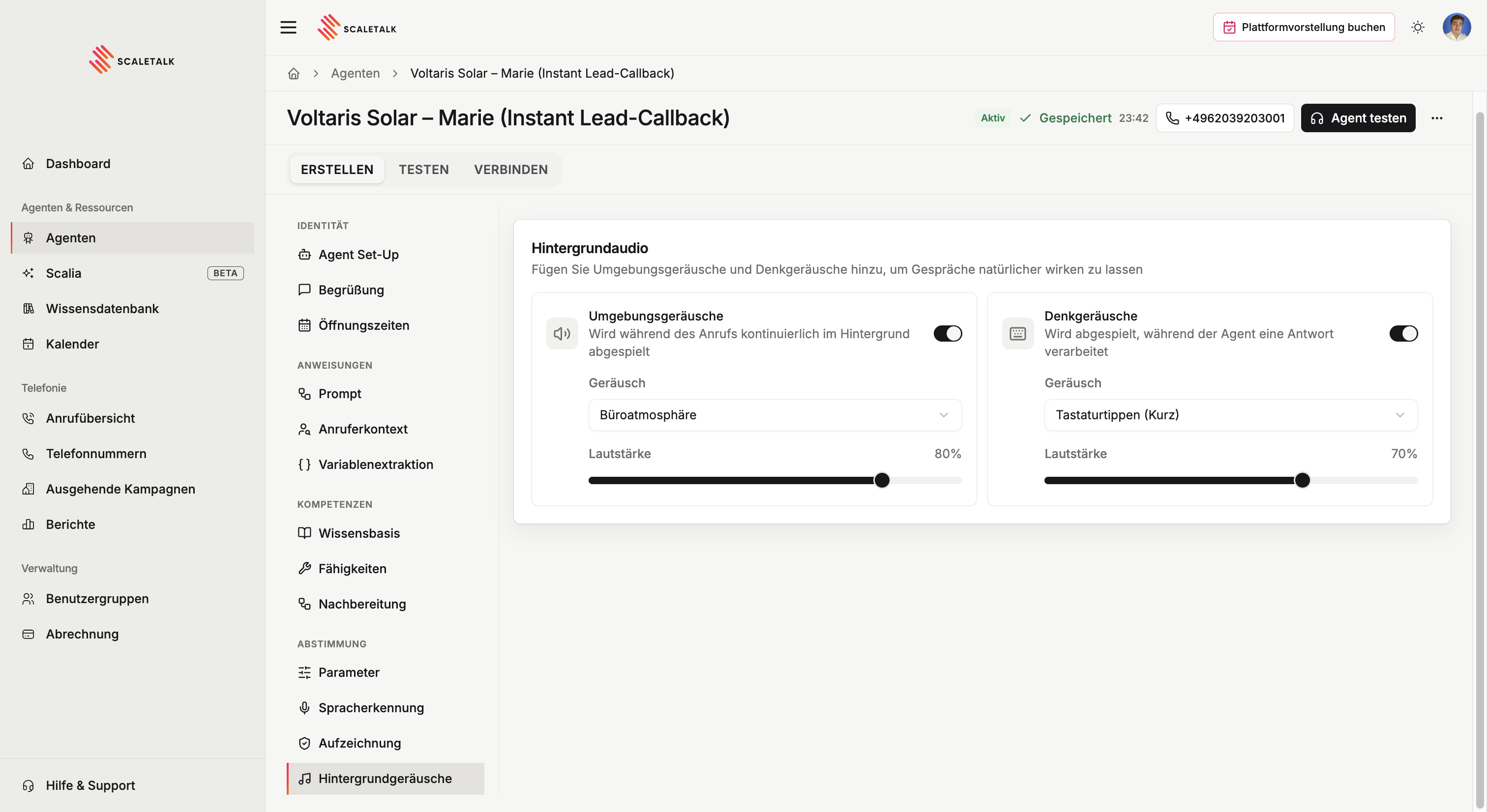Image resolution: width=1487 pixels, height=812 pixels.
Task: Open the Tastaturtippen (Kurz) sound dropdown
Action: tap(1231, 415)
